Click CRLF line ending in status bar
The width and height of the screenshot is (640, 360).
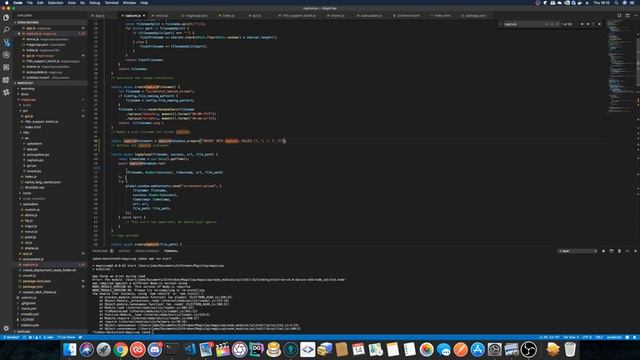[599, 338]
